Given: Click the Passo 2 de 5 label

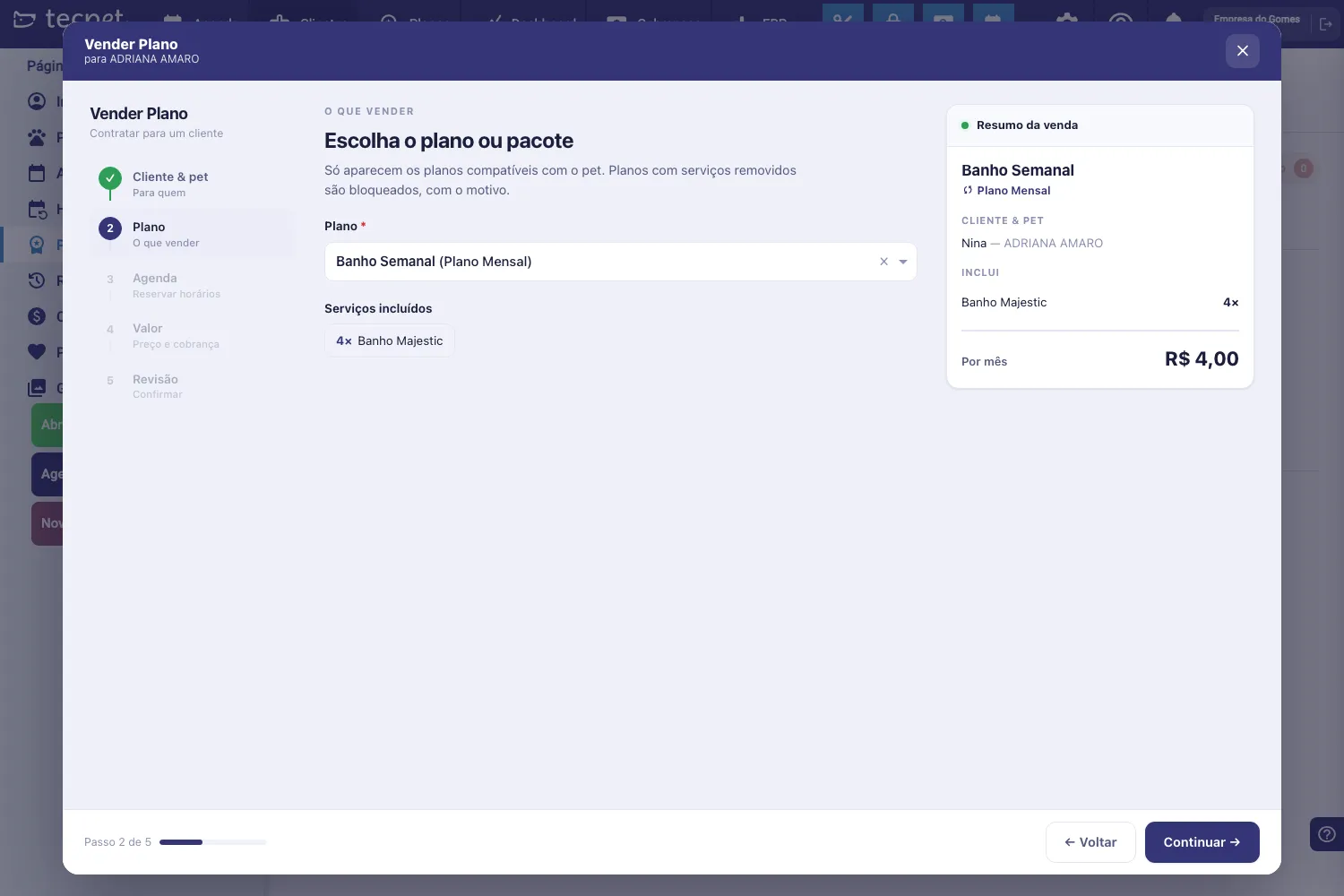Looking at the screenshot, I should (x=117, y=842).
